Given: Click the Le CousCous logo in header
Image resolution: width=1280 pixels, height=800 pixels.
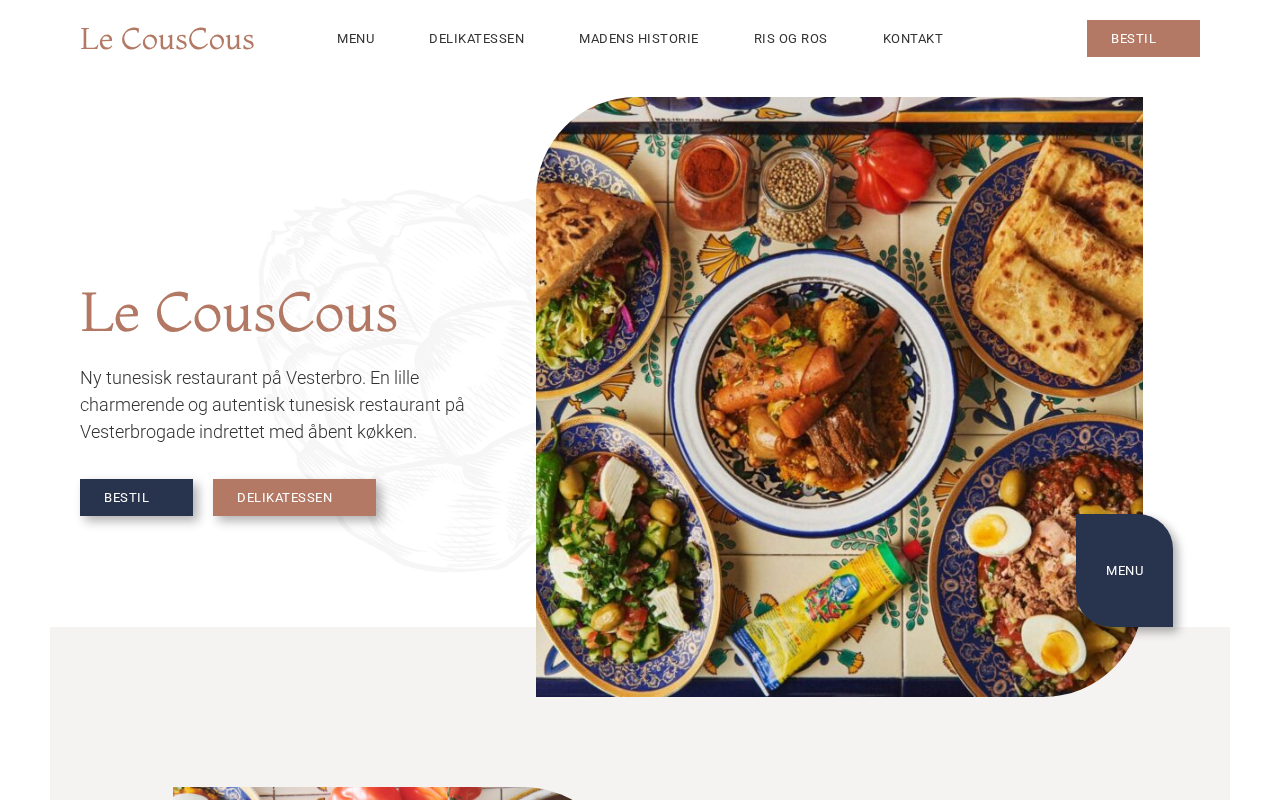Looking at the screenshot, I should (x=167, y=39).
